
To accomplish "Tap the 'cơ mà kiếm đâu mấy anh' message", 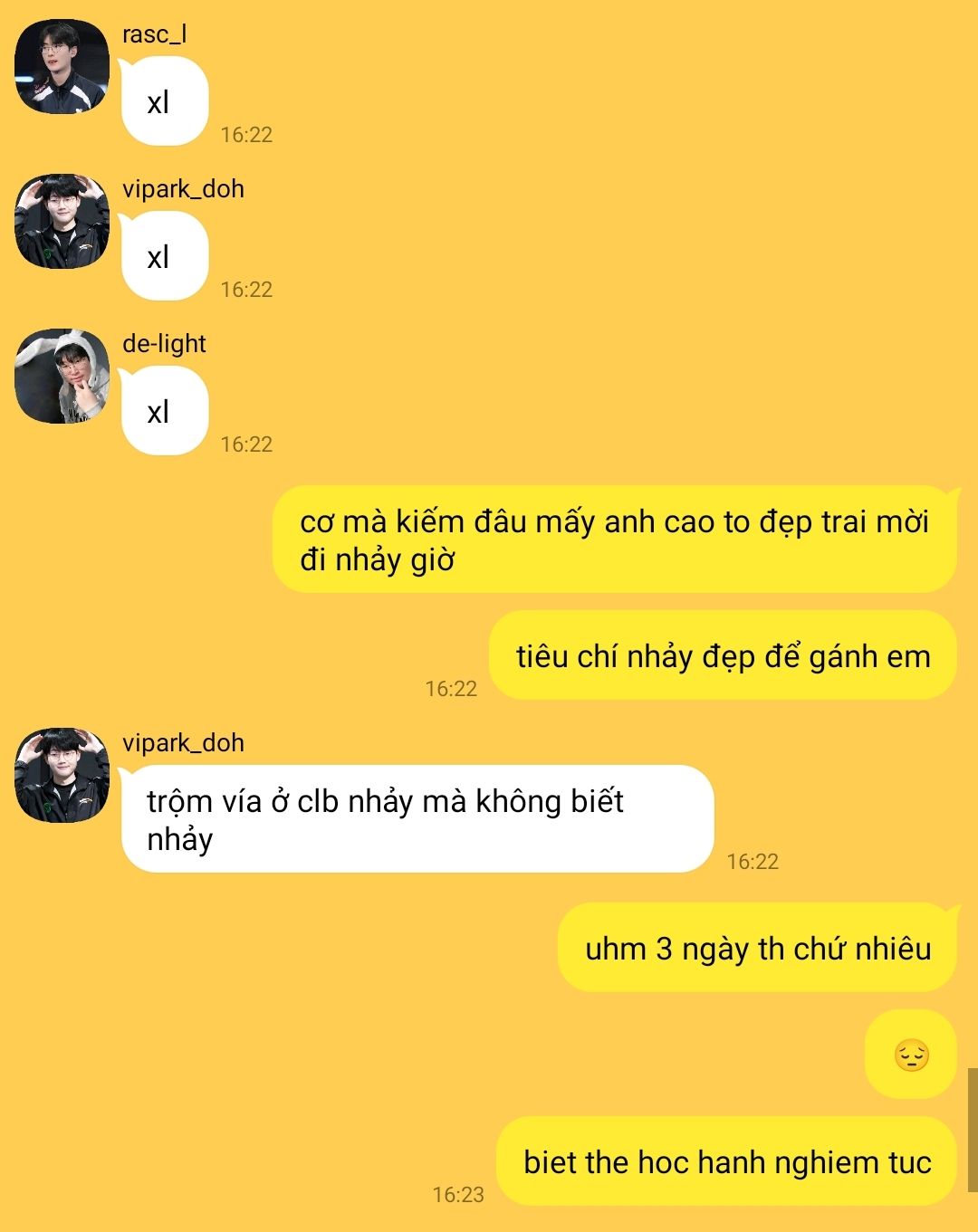I will click(x=615, y=540).
